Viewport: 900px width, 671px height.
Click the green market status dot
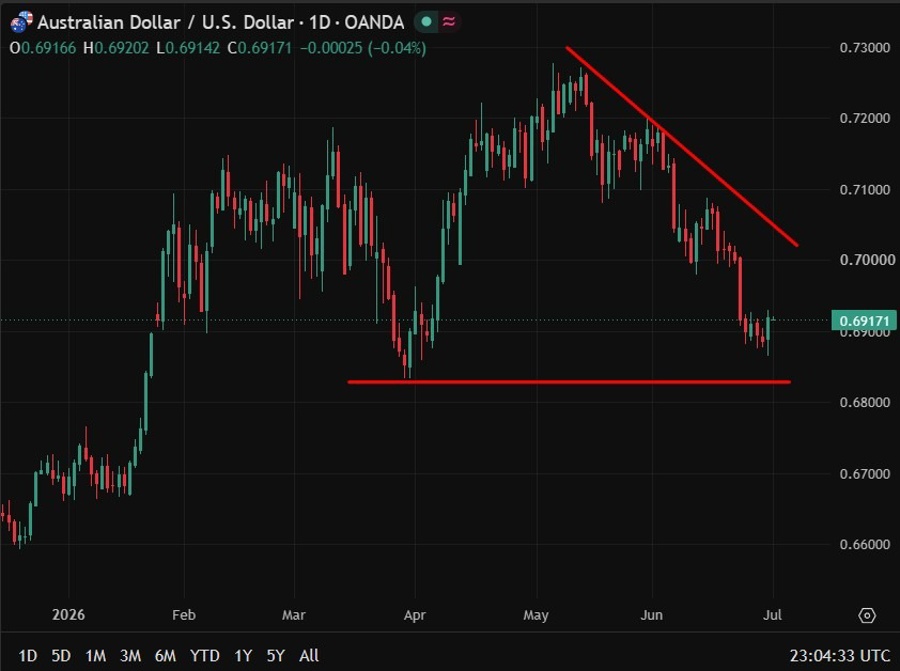[426, 22]
